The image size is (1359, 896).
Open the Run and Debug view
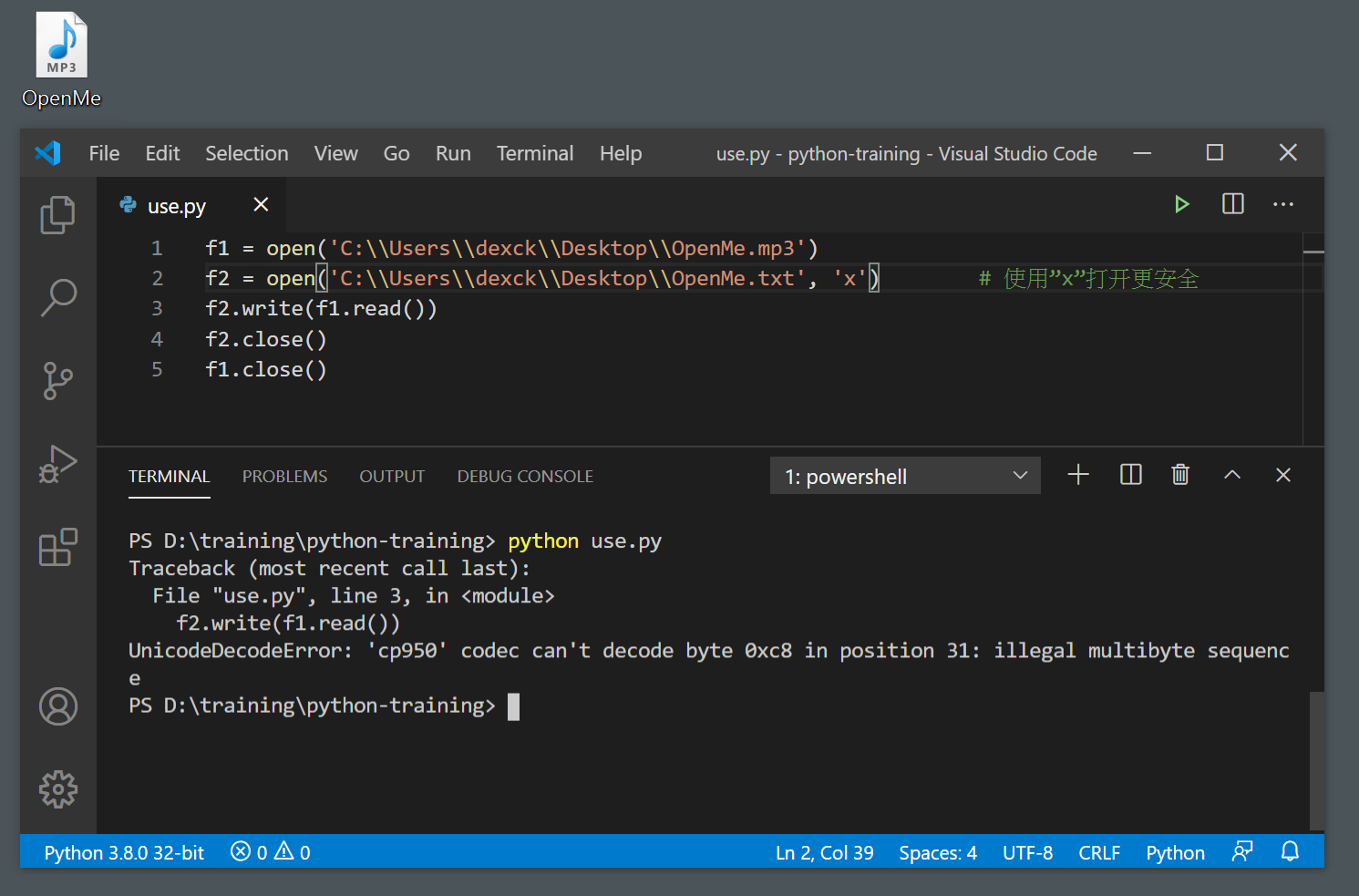58,464
